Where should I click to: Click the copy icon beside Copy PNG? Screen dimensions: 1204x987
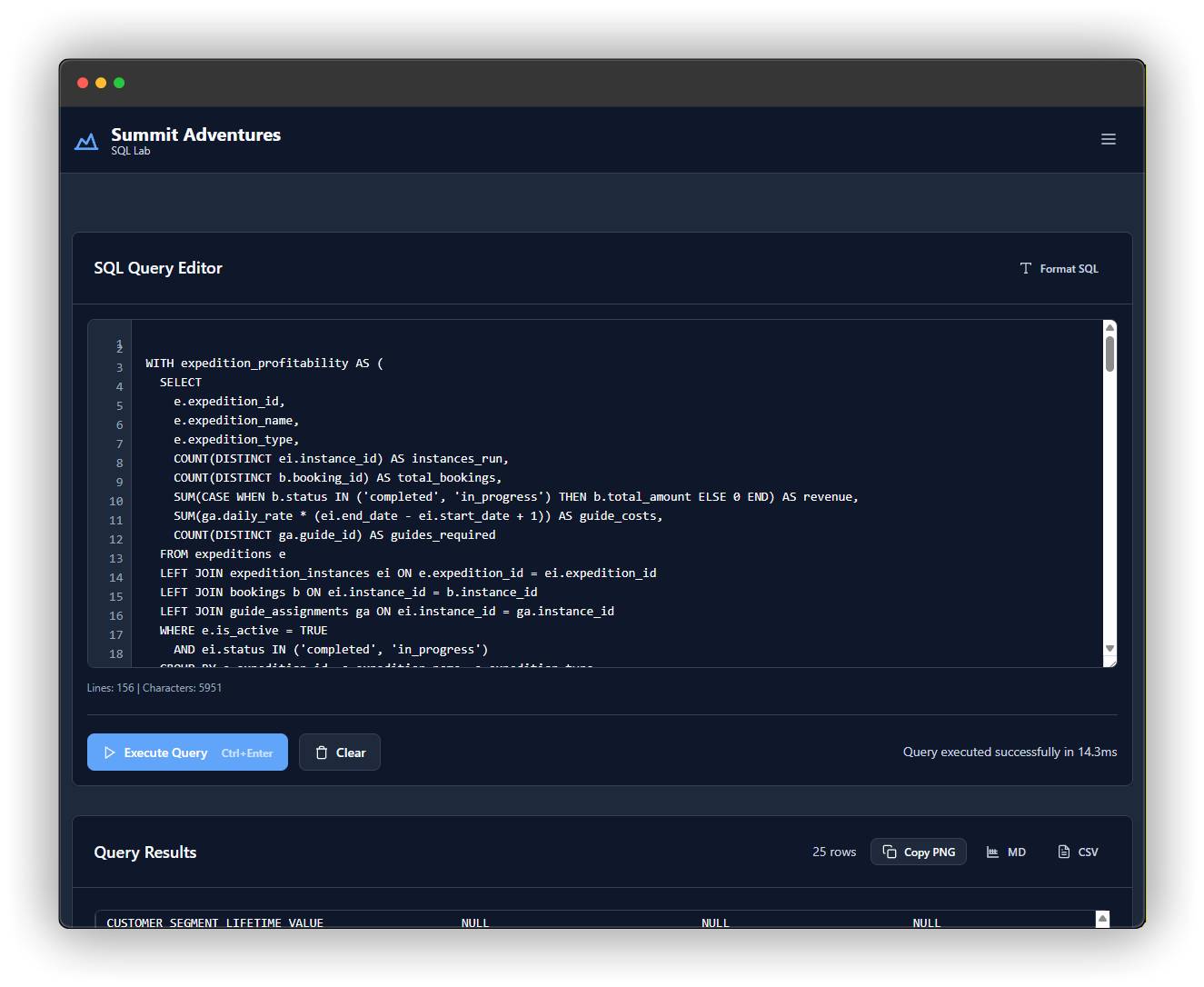(889, 852)
